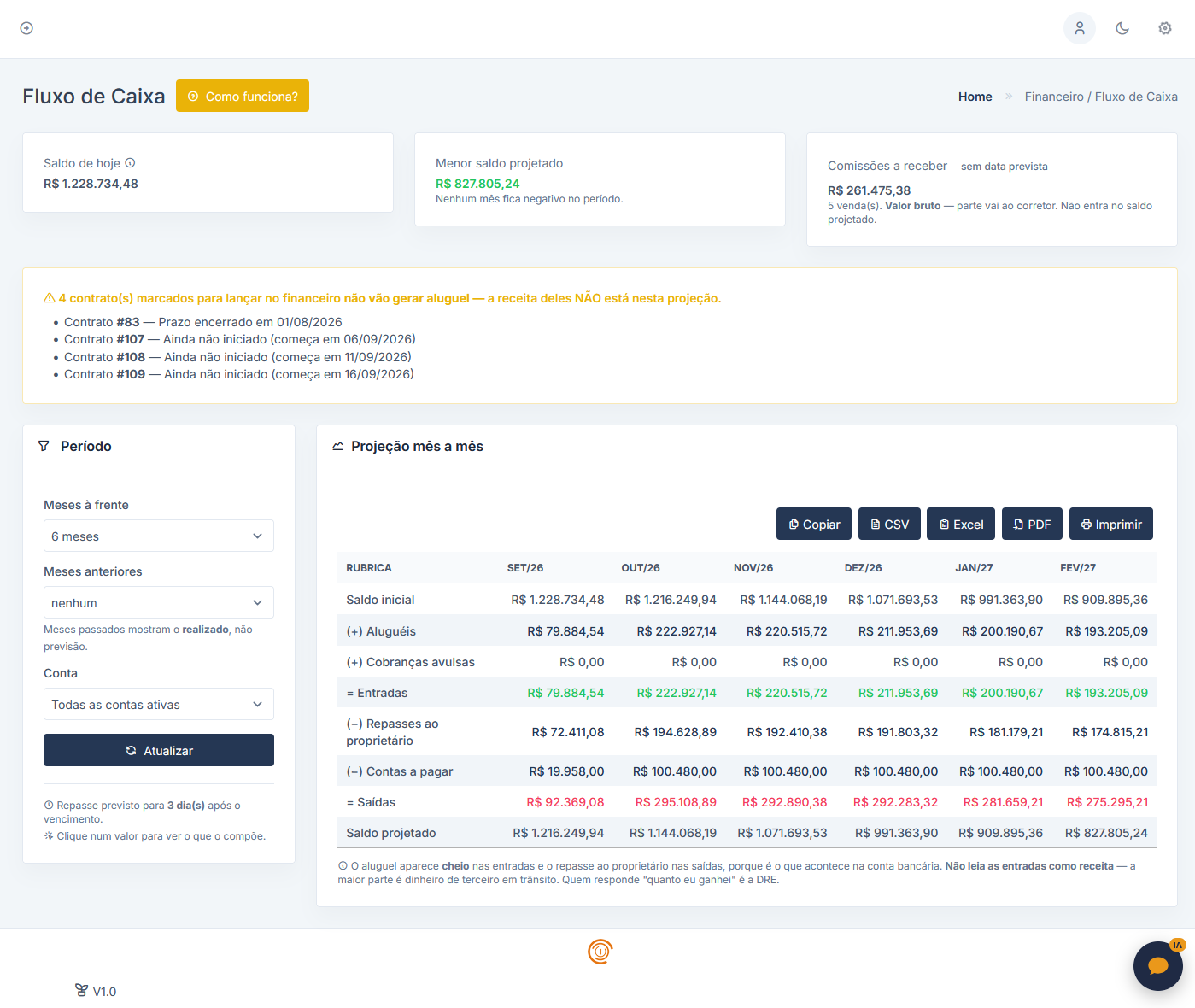Click the Projeção mês a mês chart icon
Viewport: 1195px width, 1008px height.
click(x=337, y=446)
